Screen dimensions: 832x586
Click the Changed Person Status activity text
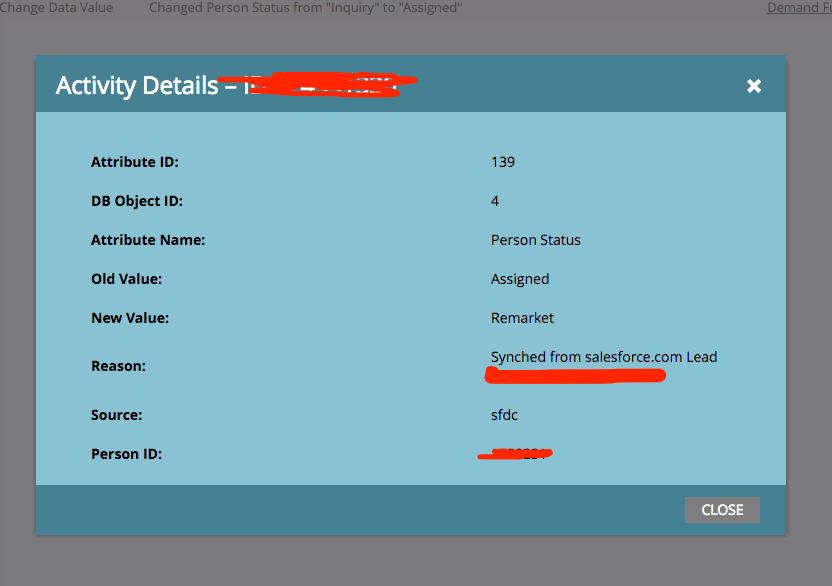[305, 8]
